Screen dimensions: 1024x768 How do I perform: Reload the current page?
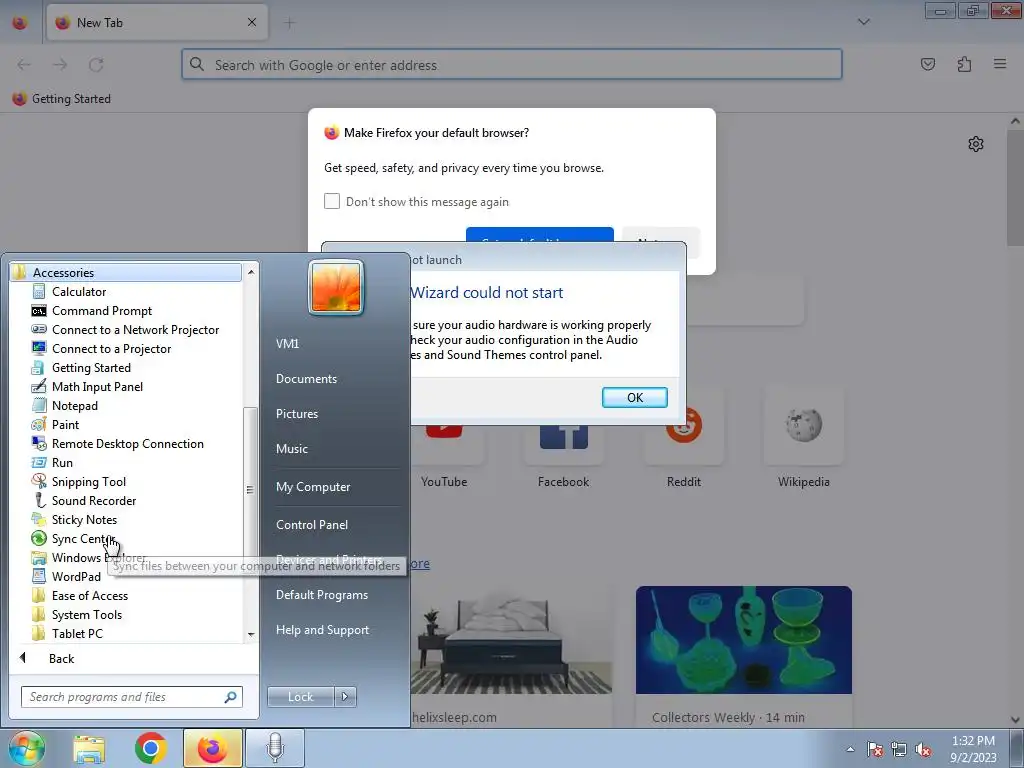click(96, 65)
